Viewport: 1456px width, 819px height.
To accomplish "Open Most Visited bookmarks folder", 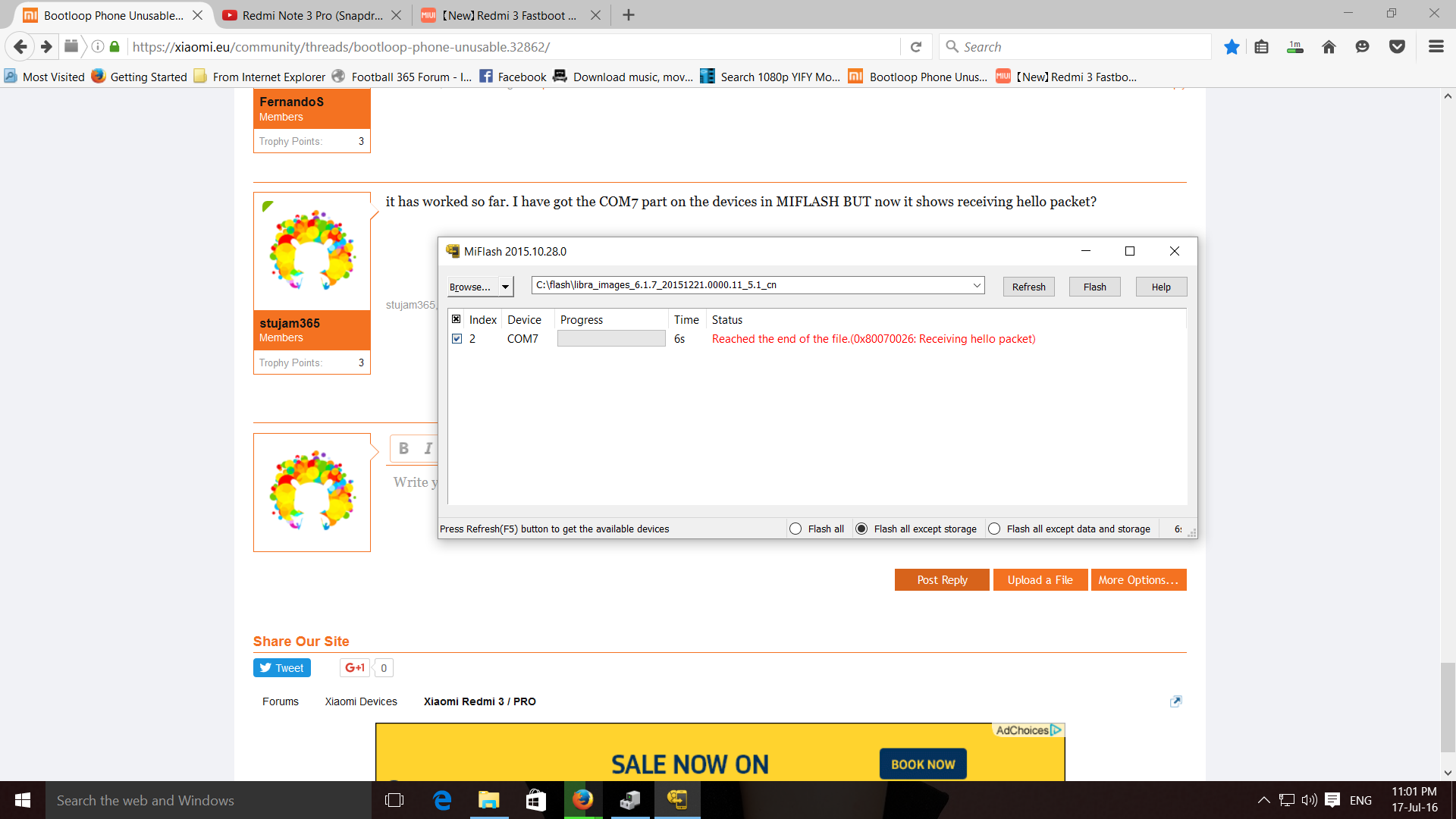I will point(45,77).
